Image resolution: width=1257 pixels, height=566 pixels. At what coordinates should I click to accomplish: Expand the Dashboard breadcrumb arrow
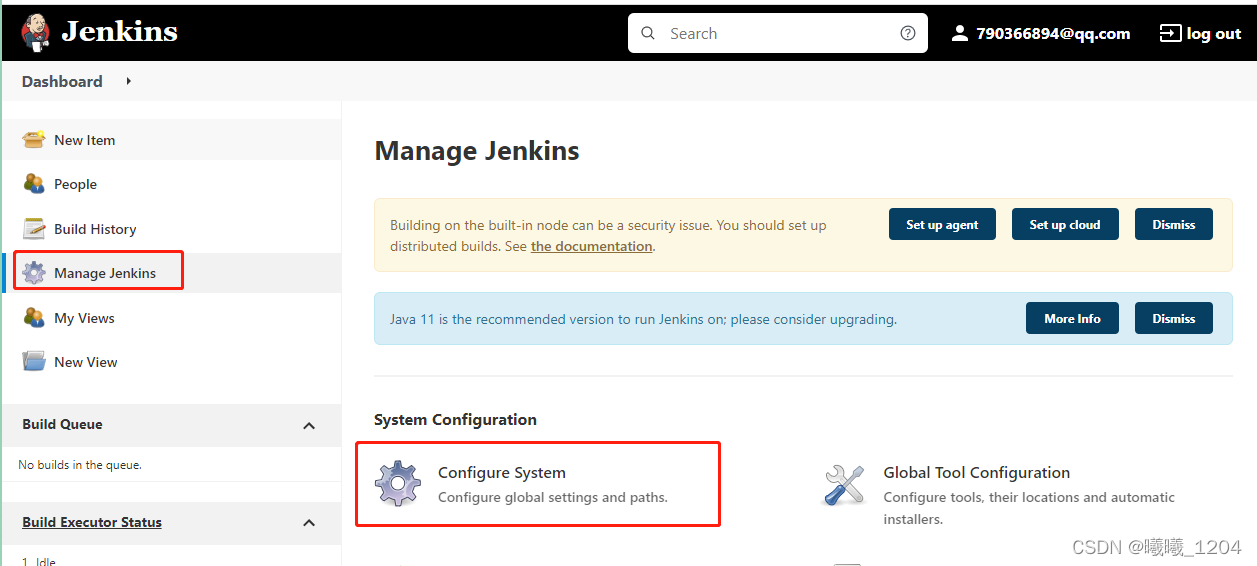[x=129, y=81]
